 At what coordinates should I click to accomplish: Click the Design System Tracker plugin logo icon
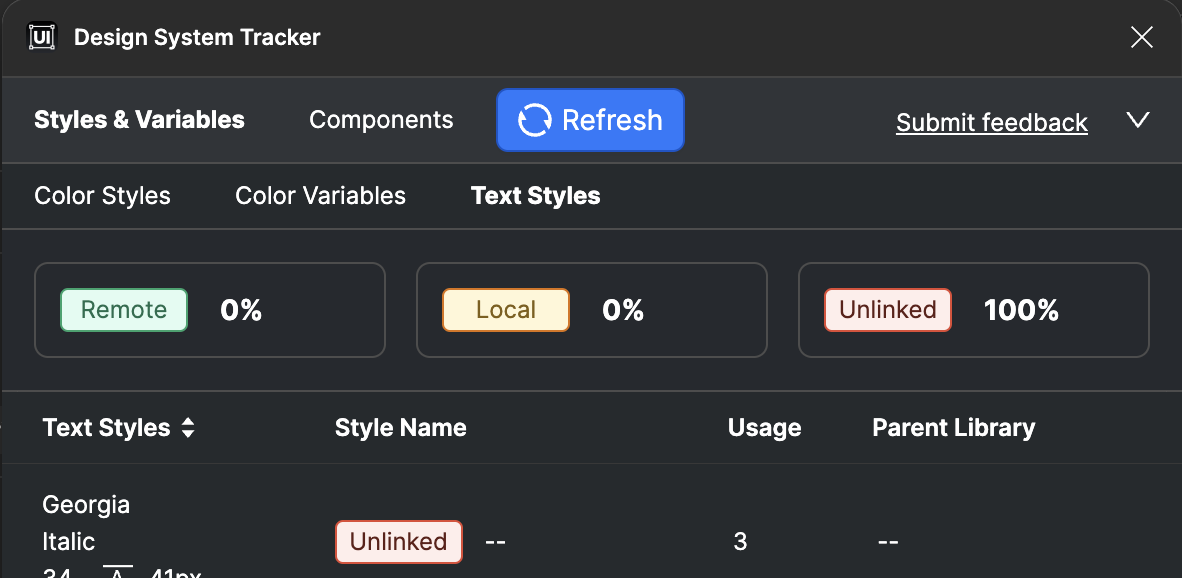[x=42, y=37]
